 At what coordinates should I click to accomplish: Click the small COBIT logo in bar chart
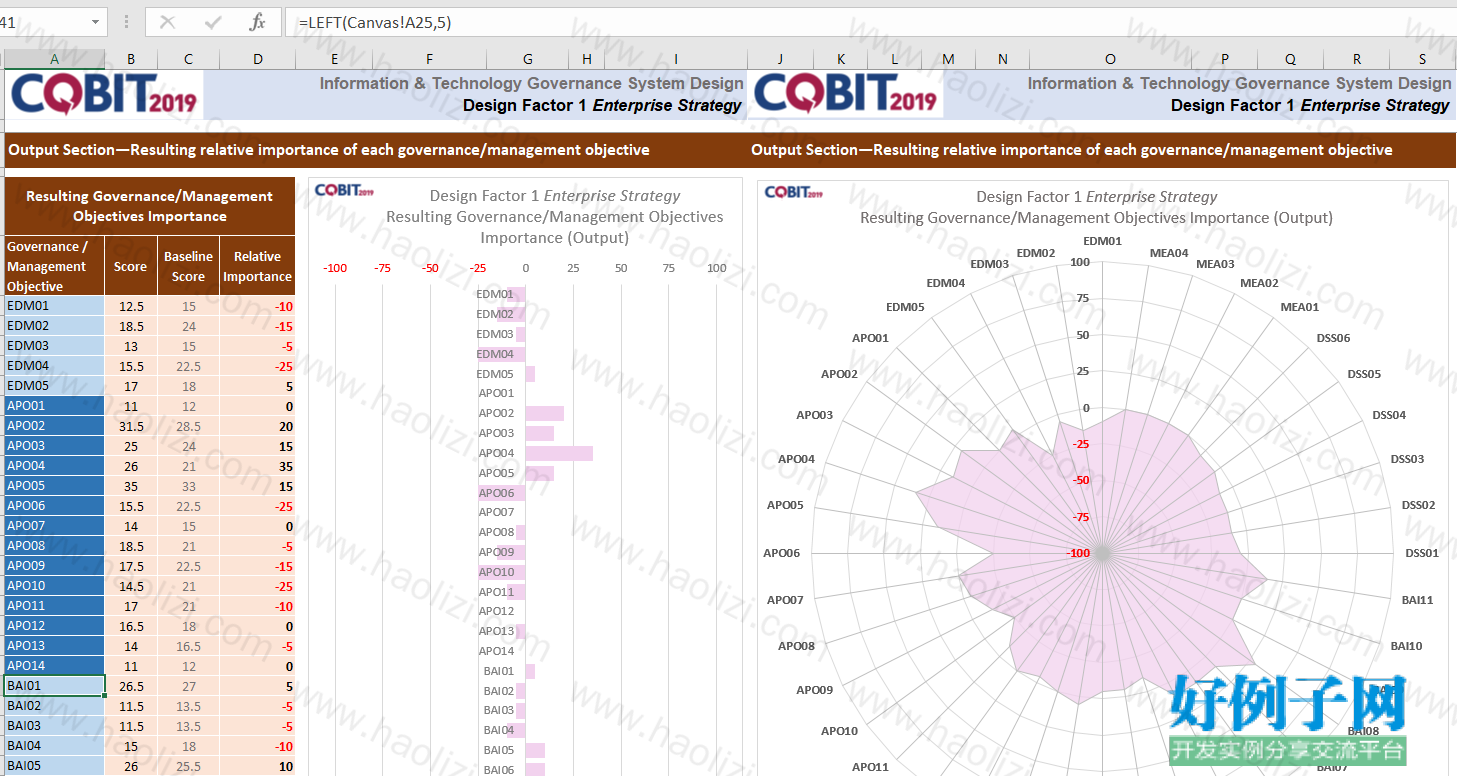tap(344, 191)
